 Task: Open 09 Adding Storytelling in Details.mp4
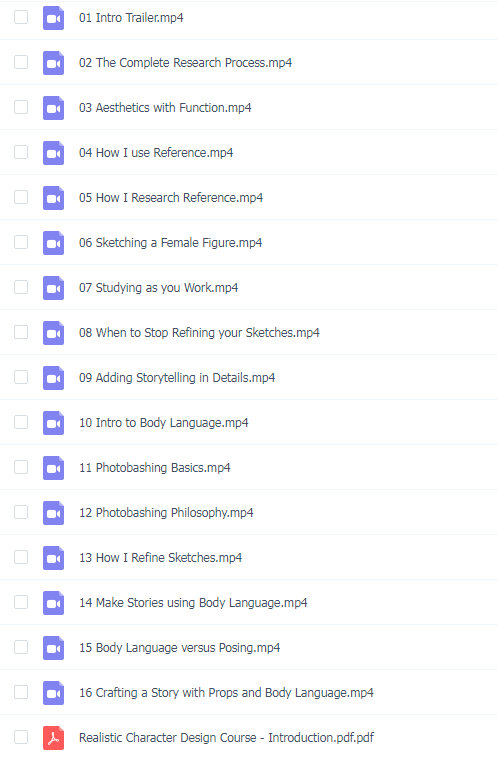177,378
